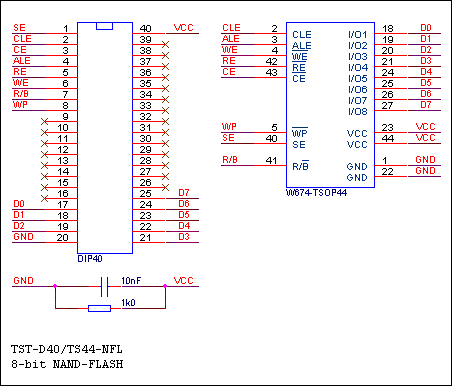
Task: Select the D0 net label at TSOP44 pin 18
Action: pyautogui.click(x=426, y=28)
